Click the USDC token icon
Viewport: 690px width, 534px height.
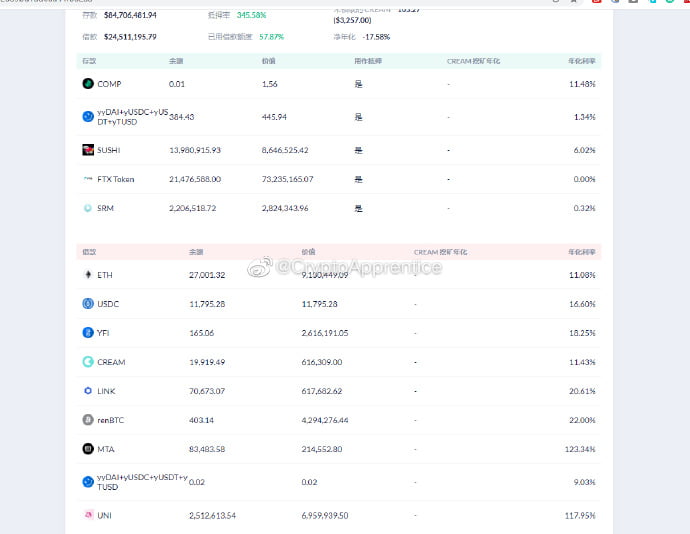[x=88, y=304]
